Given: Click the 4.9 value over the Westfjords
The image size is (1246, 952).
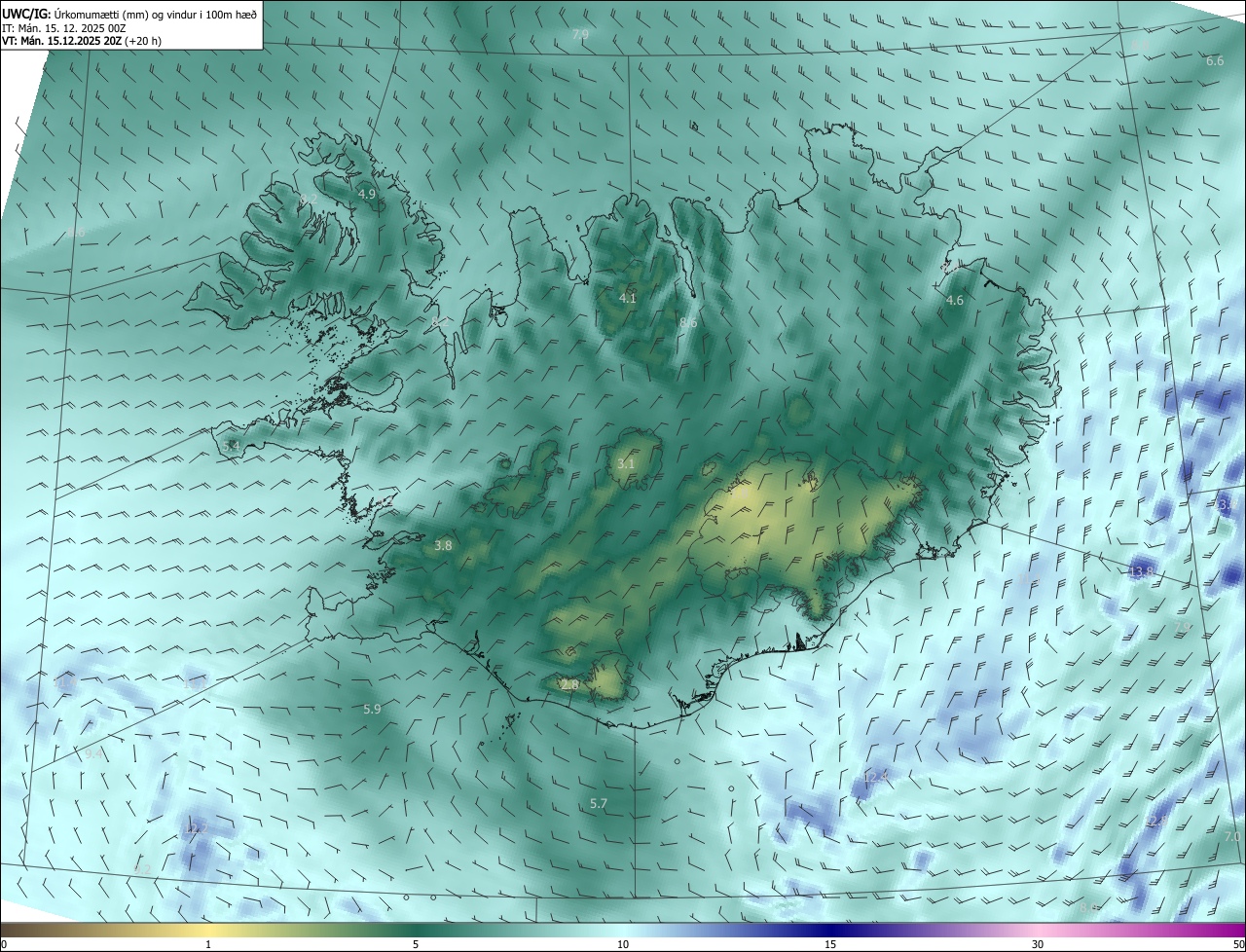Looking at the screenshot, I should tap(367, 195).
